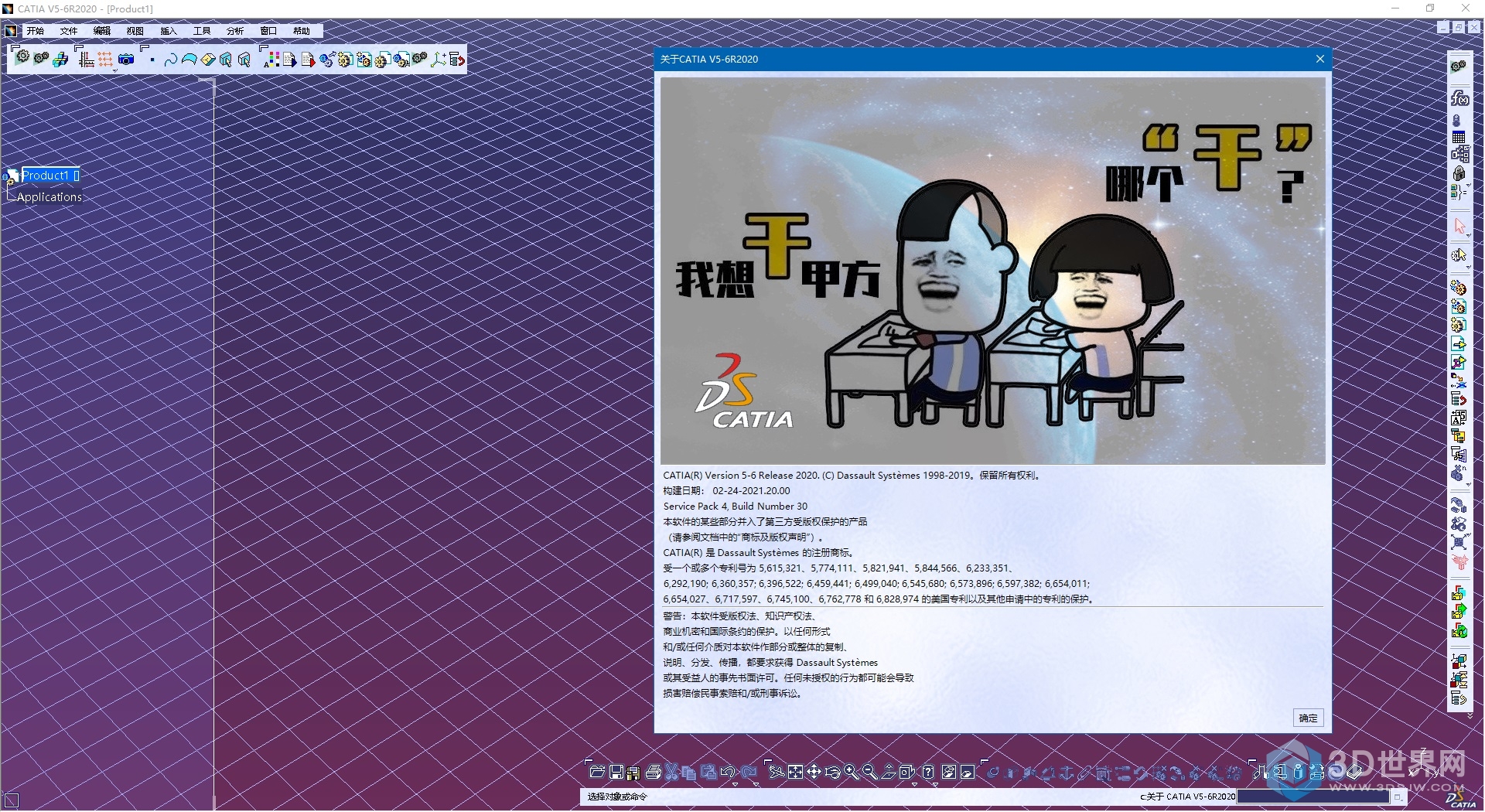This screenshot has width=1485, height=812.
Task: Click the Manipulation compass icon in right toolbar
Action: tap(1458, 504)
